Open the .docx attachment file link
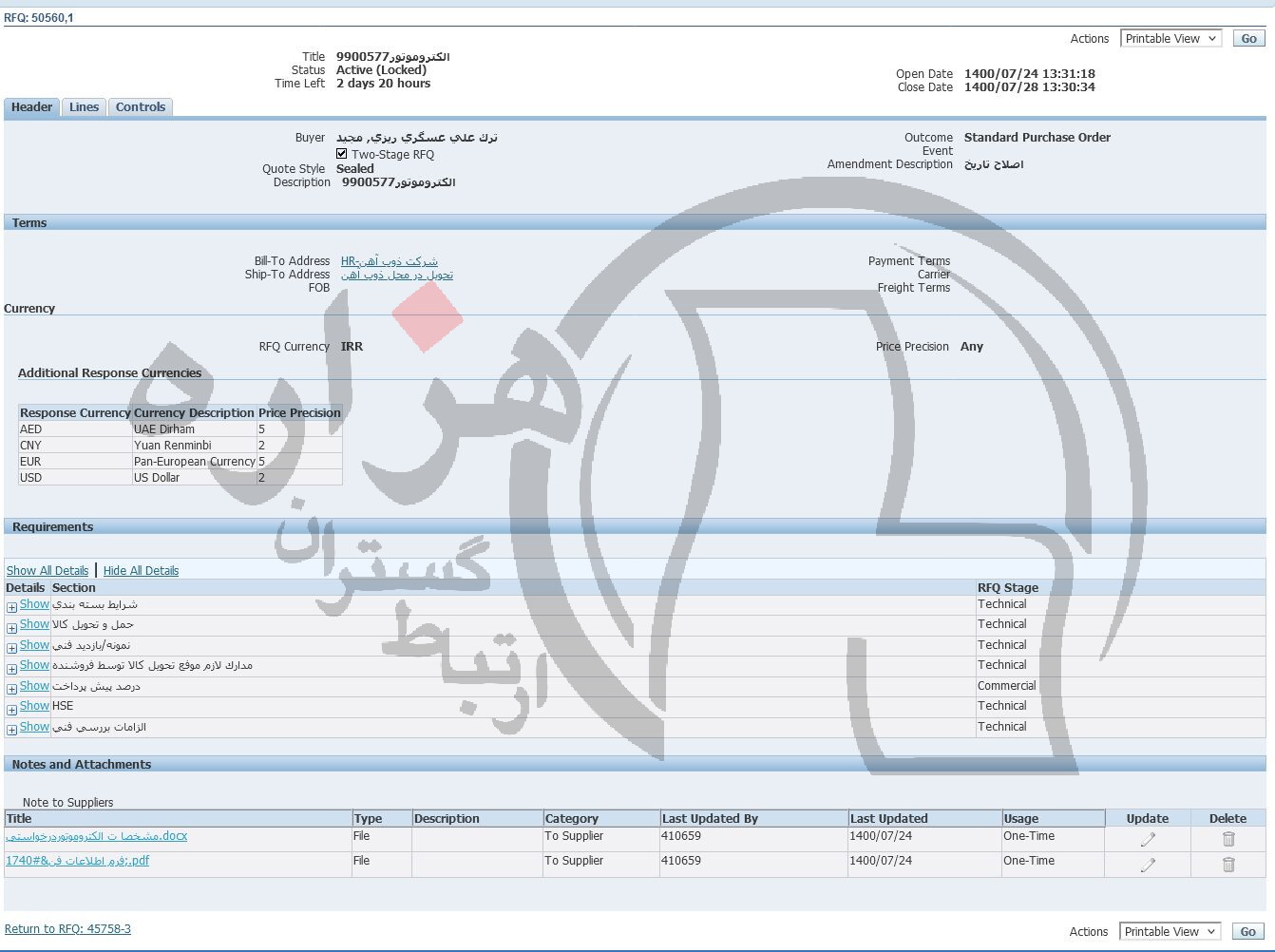This screenshot has height=952, width=1275. pyautogui.click(x=97, y=836)
